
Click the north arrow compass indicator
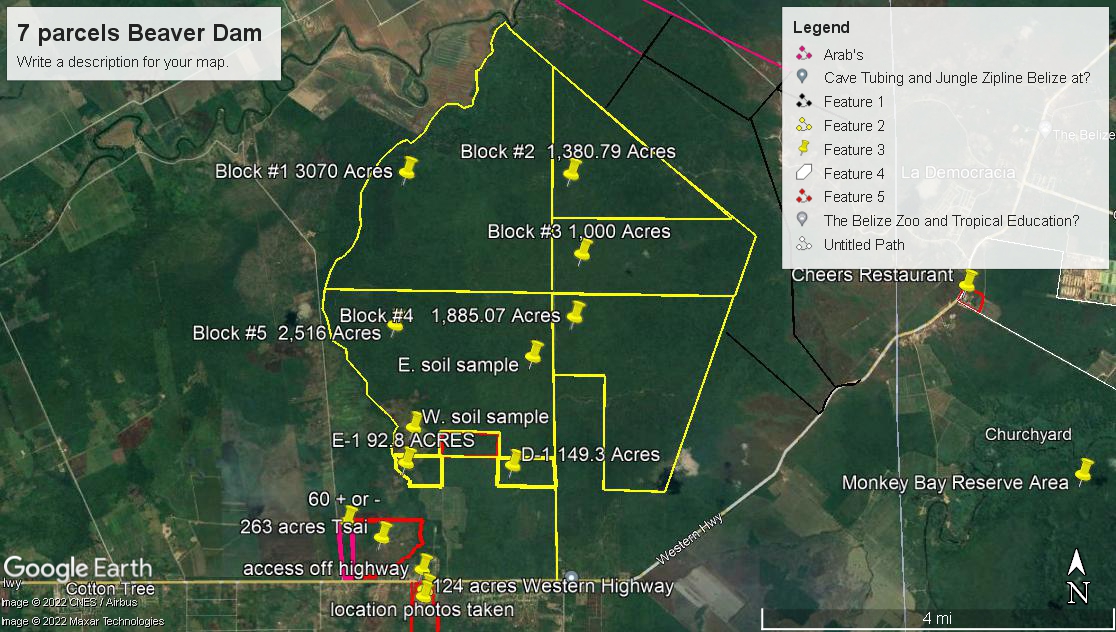1077,578
